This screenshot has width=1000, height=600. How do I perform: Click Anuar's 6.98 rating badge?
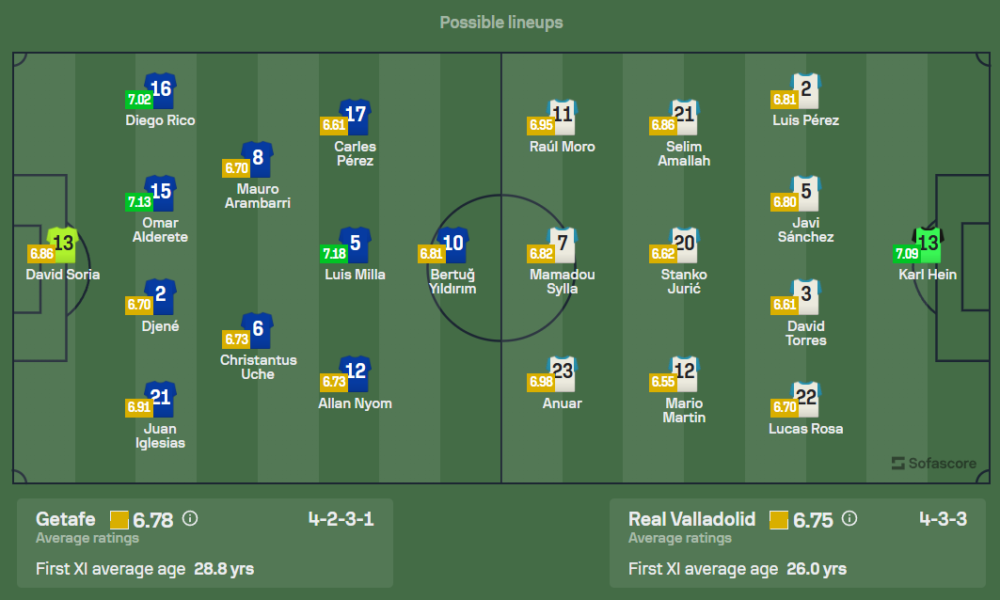[541, 382]
